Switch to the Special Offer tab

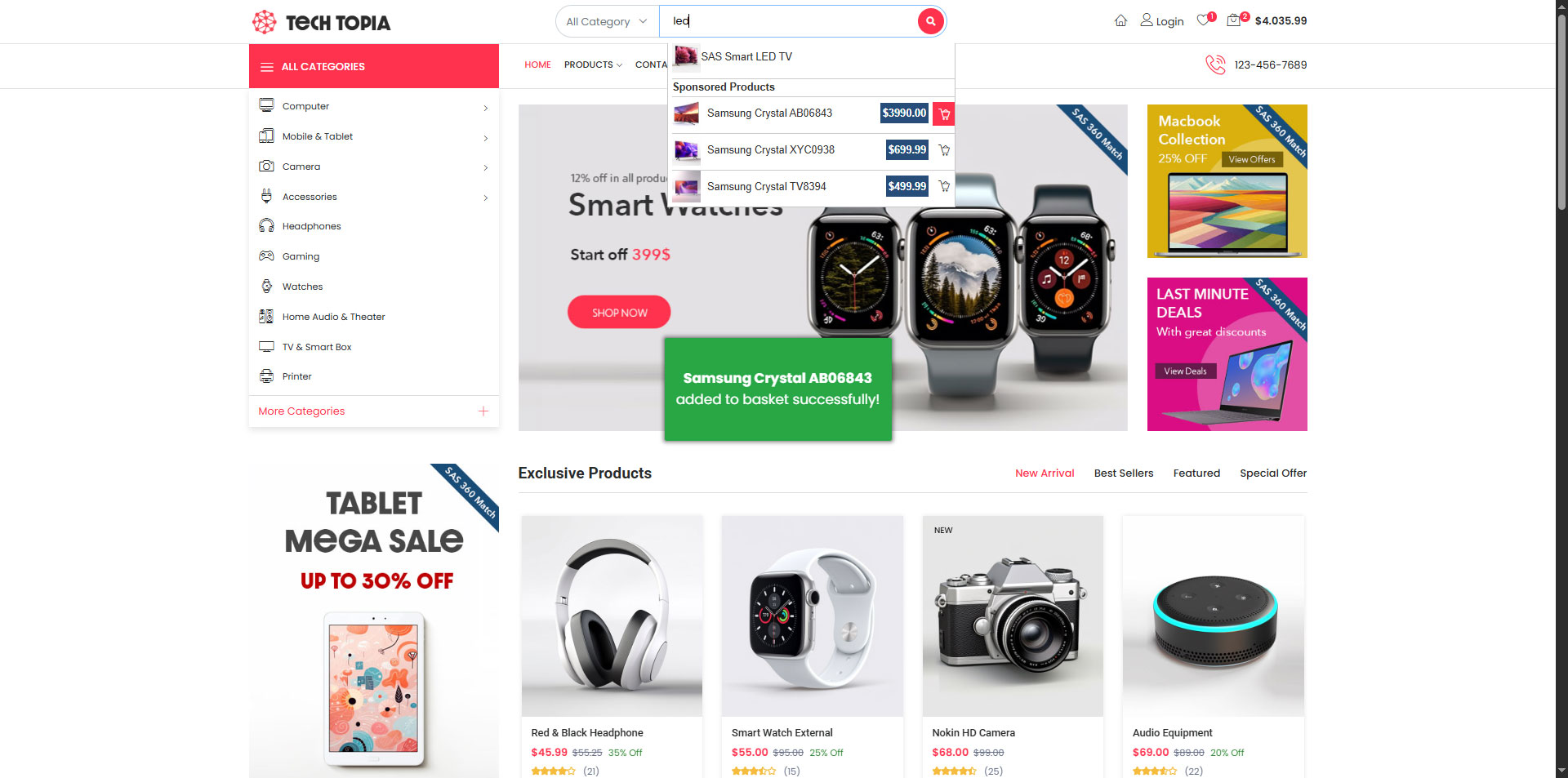pos(1273,473)
